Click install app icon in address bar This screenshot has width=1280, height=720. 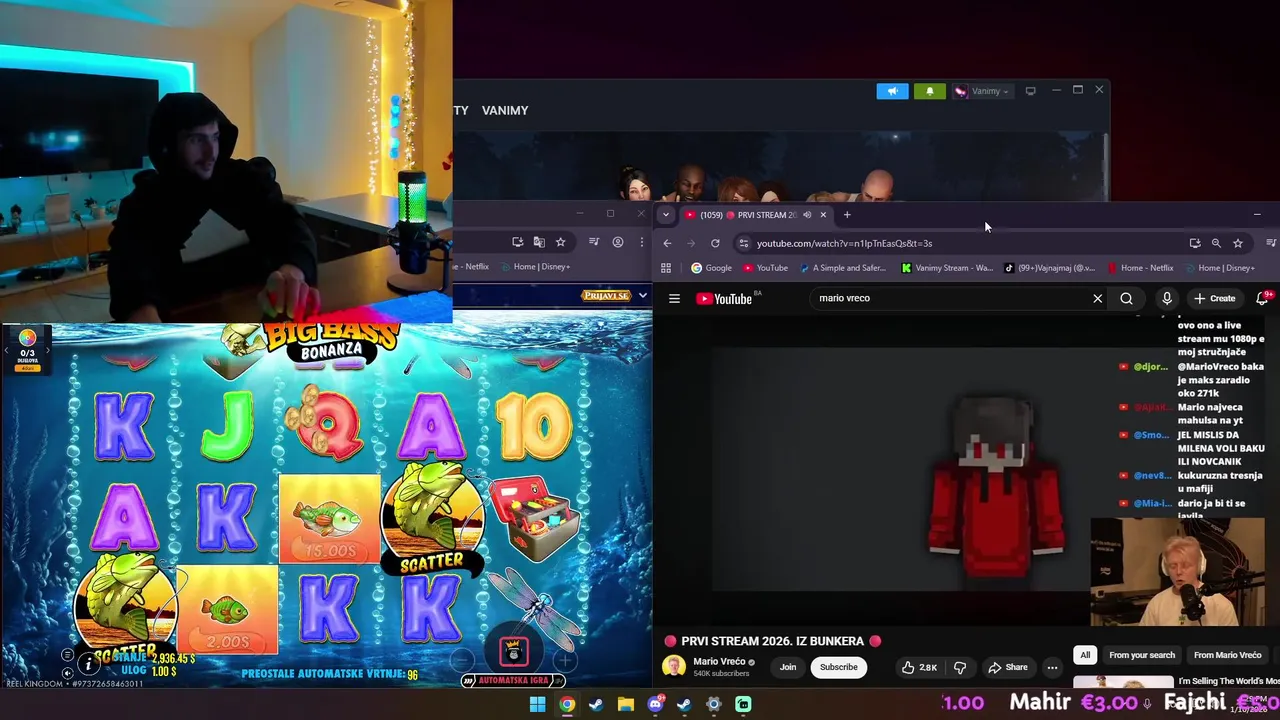point(1195,243)
